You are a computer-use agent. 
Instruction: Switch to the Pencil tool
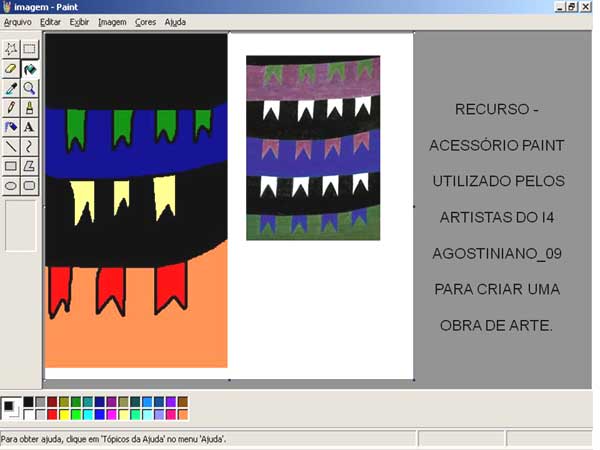(11, 108)
